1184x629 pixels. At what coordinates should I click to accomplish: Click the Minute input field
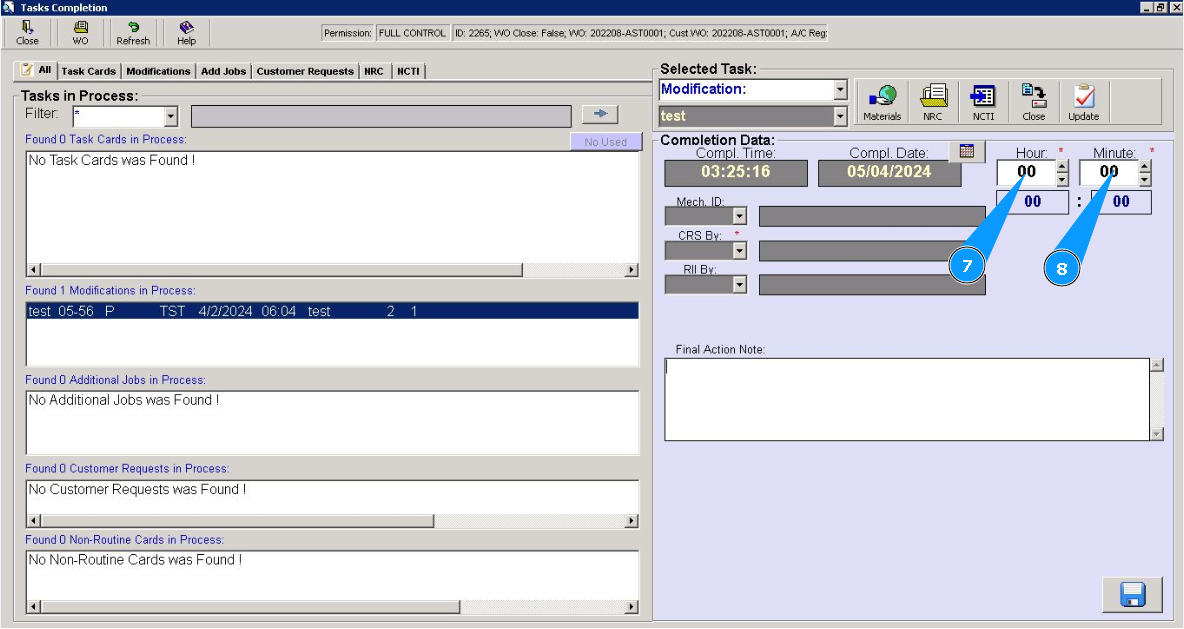click(1108, 173)
